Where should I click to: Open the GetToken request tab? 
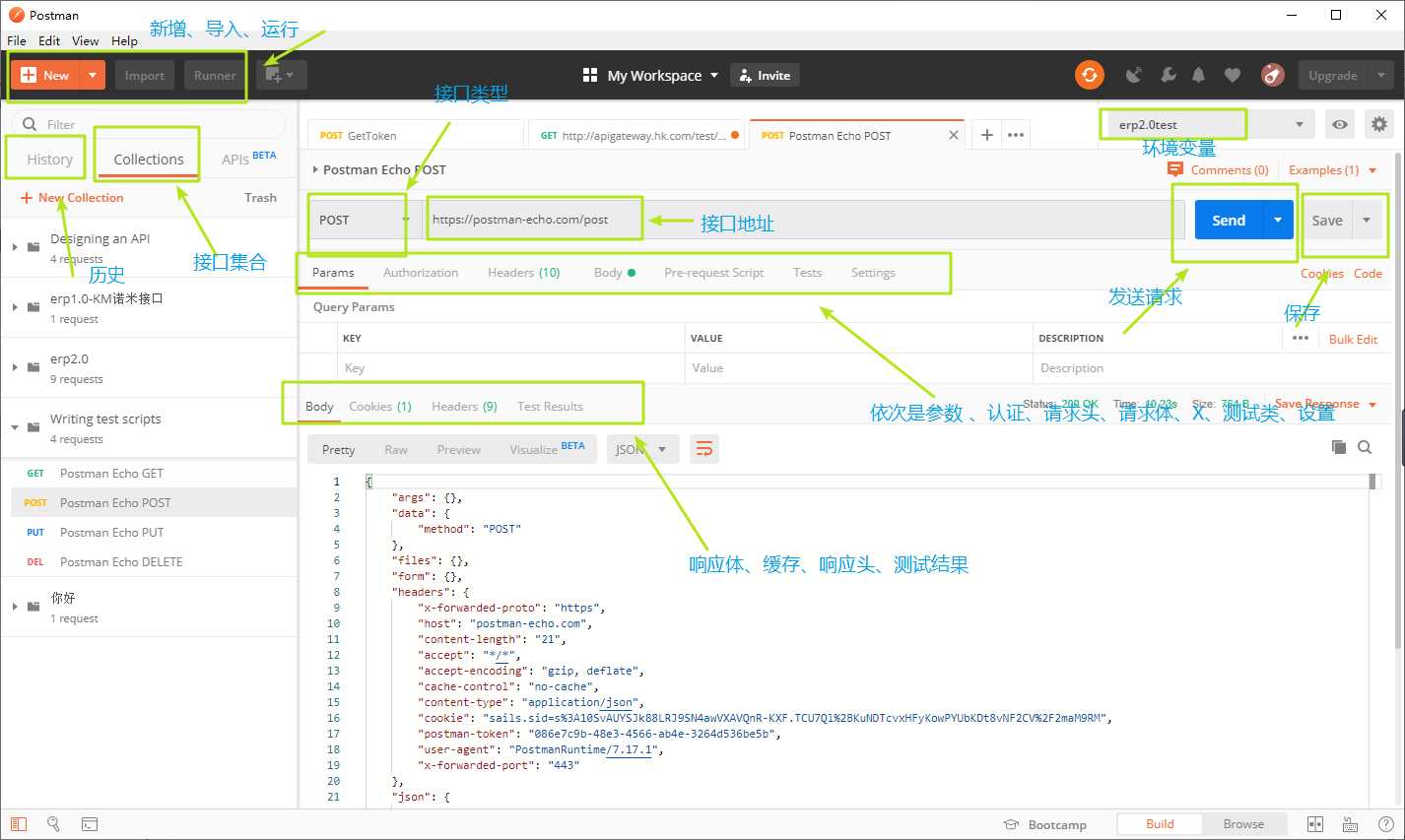415,135
